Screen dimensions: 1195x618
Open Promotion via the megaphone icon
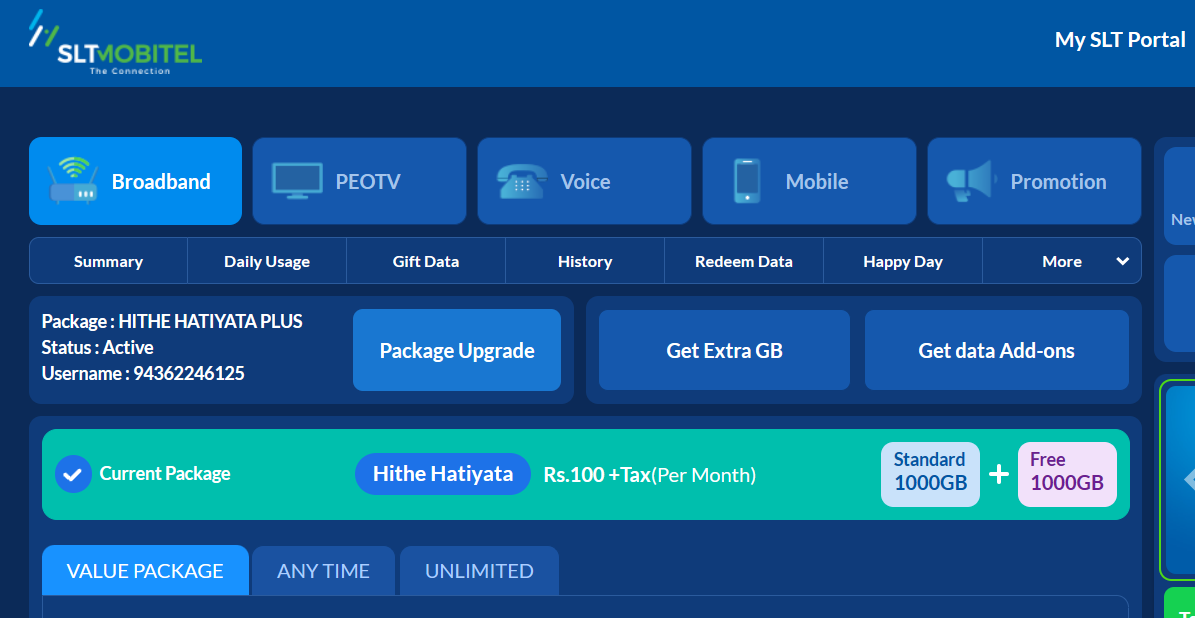[x=972, y=181]
